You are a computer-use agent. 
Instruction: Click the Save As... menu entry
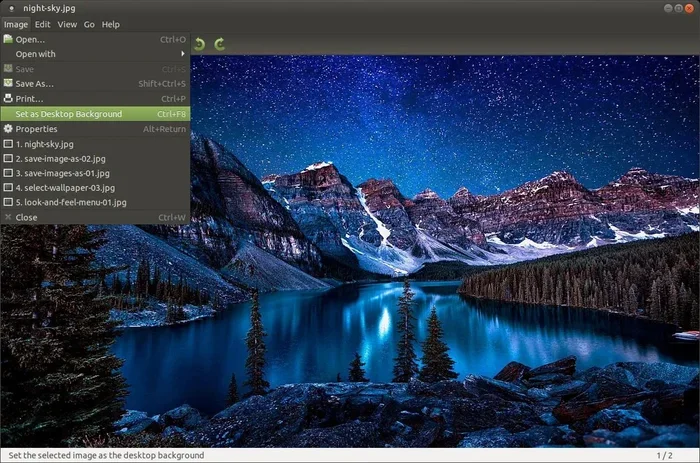click(95, 83)
